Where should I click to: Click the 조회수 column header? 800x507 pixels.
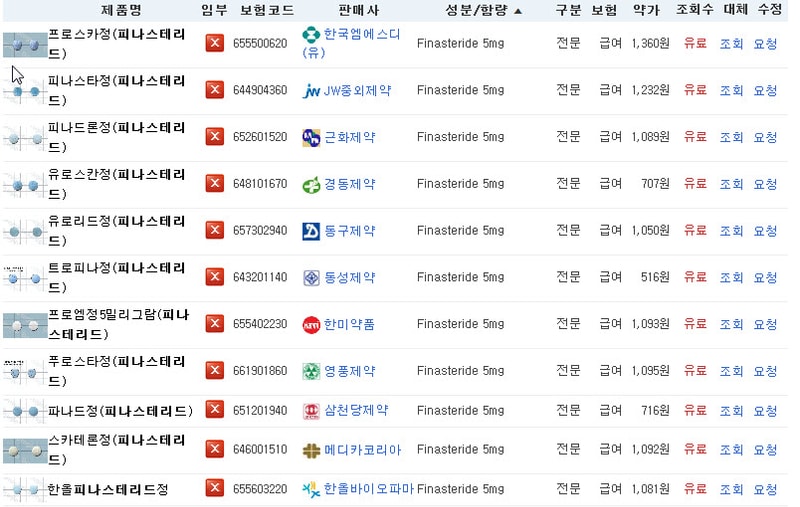(694, 9)
